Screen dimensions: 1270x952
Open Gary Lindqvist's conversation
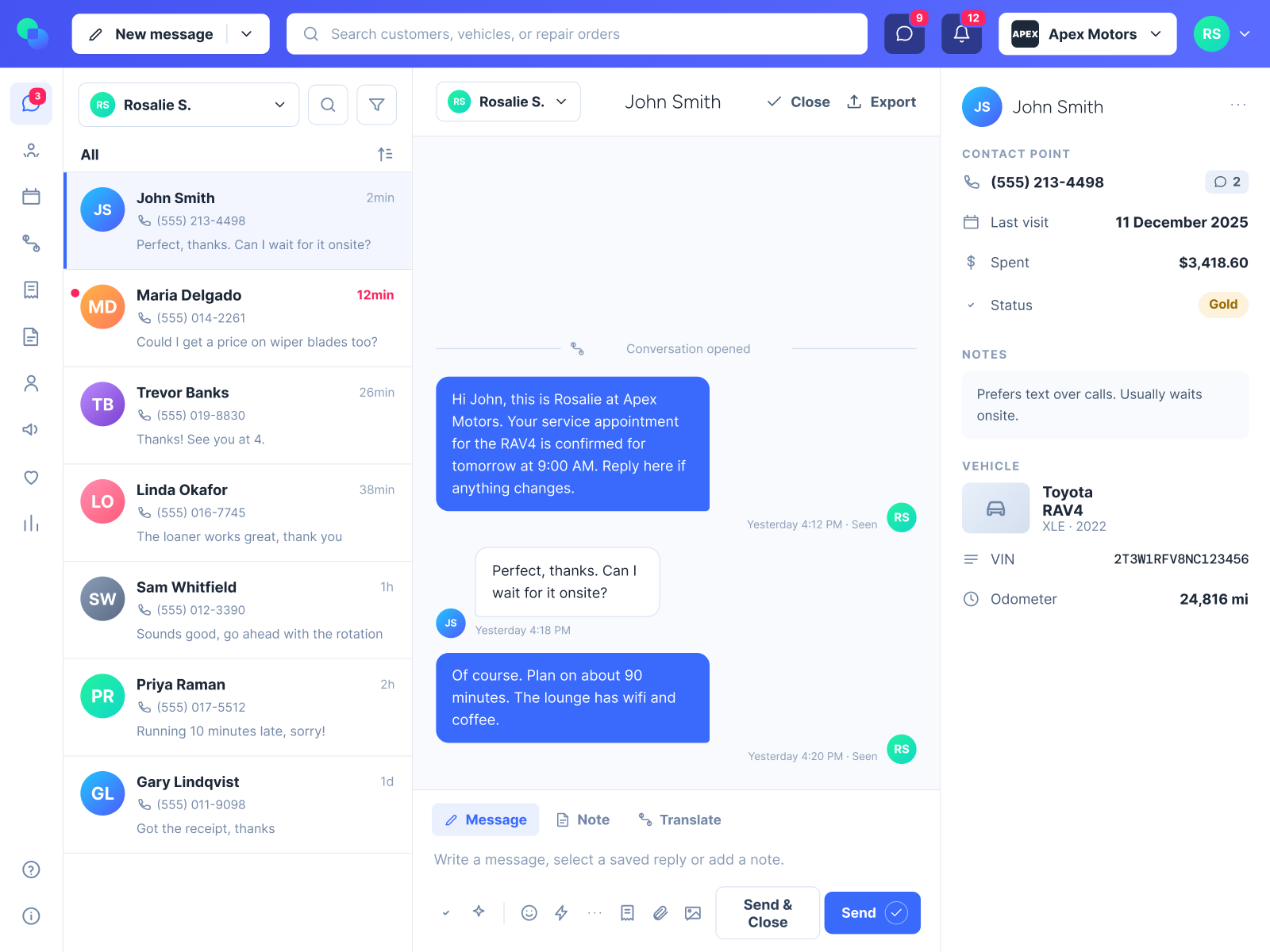pos(237,805)
